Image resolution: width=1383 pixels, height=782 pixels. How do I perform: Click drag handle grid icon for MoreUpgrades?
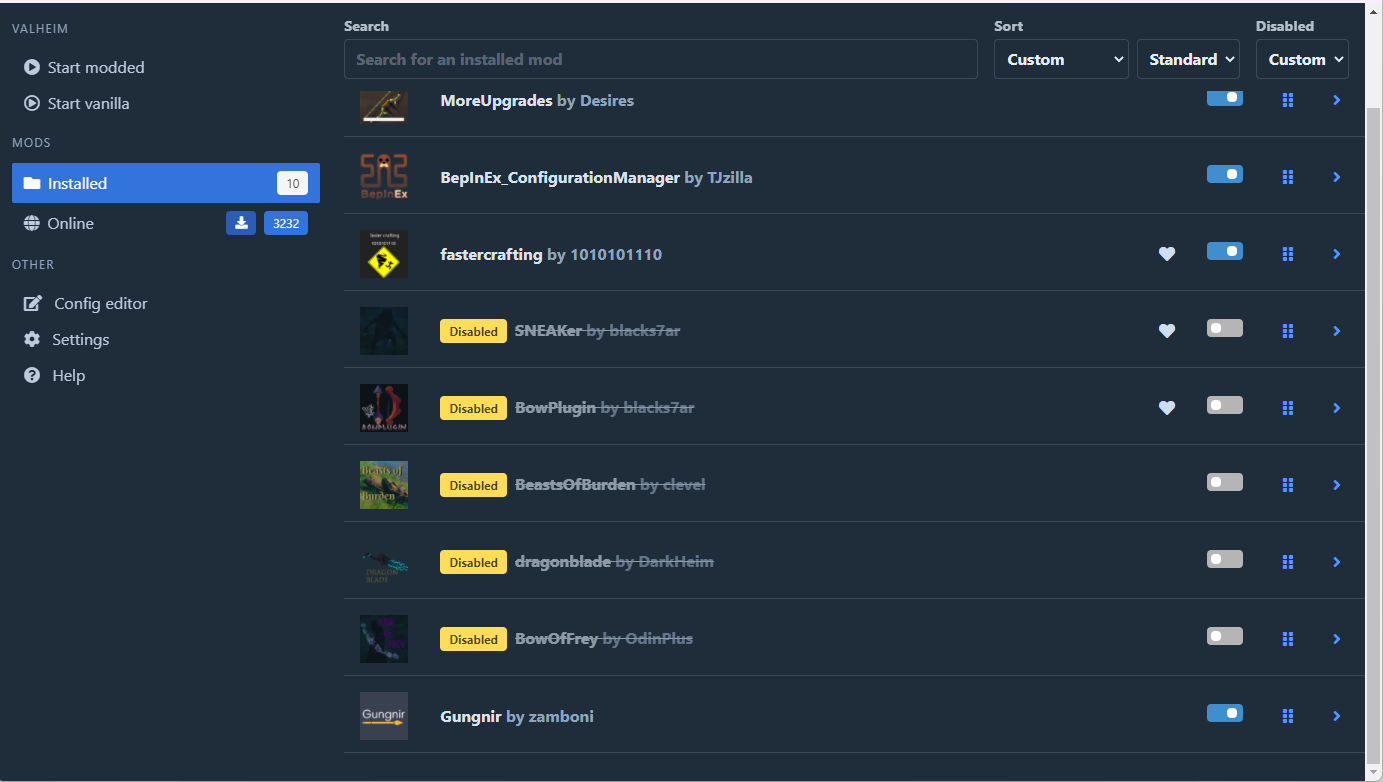[1288, 100]
